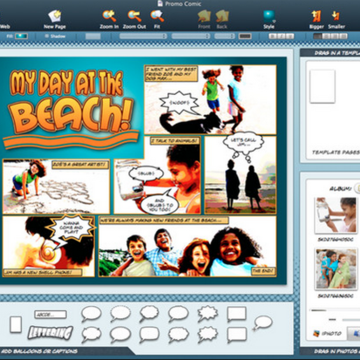Click the 'I went with my best friend' caption
The width and height of the screenshot is (360, 360).
[171, 73]
